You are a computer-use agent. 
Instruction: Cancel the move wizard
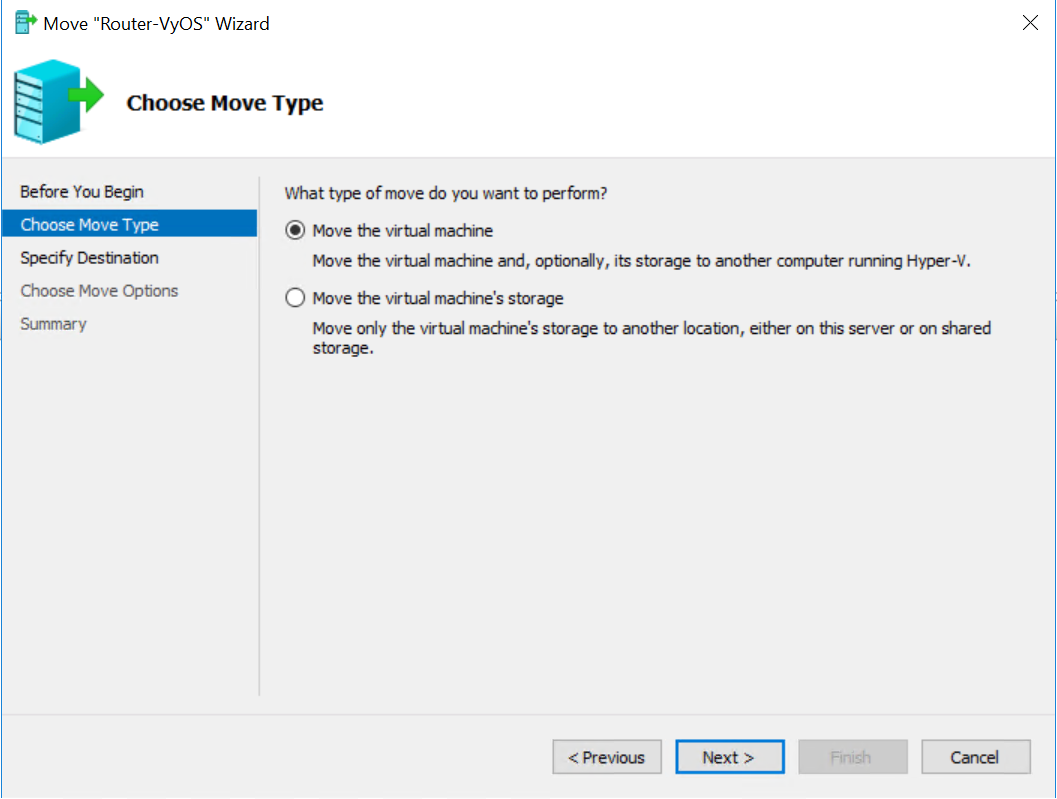975,757
